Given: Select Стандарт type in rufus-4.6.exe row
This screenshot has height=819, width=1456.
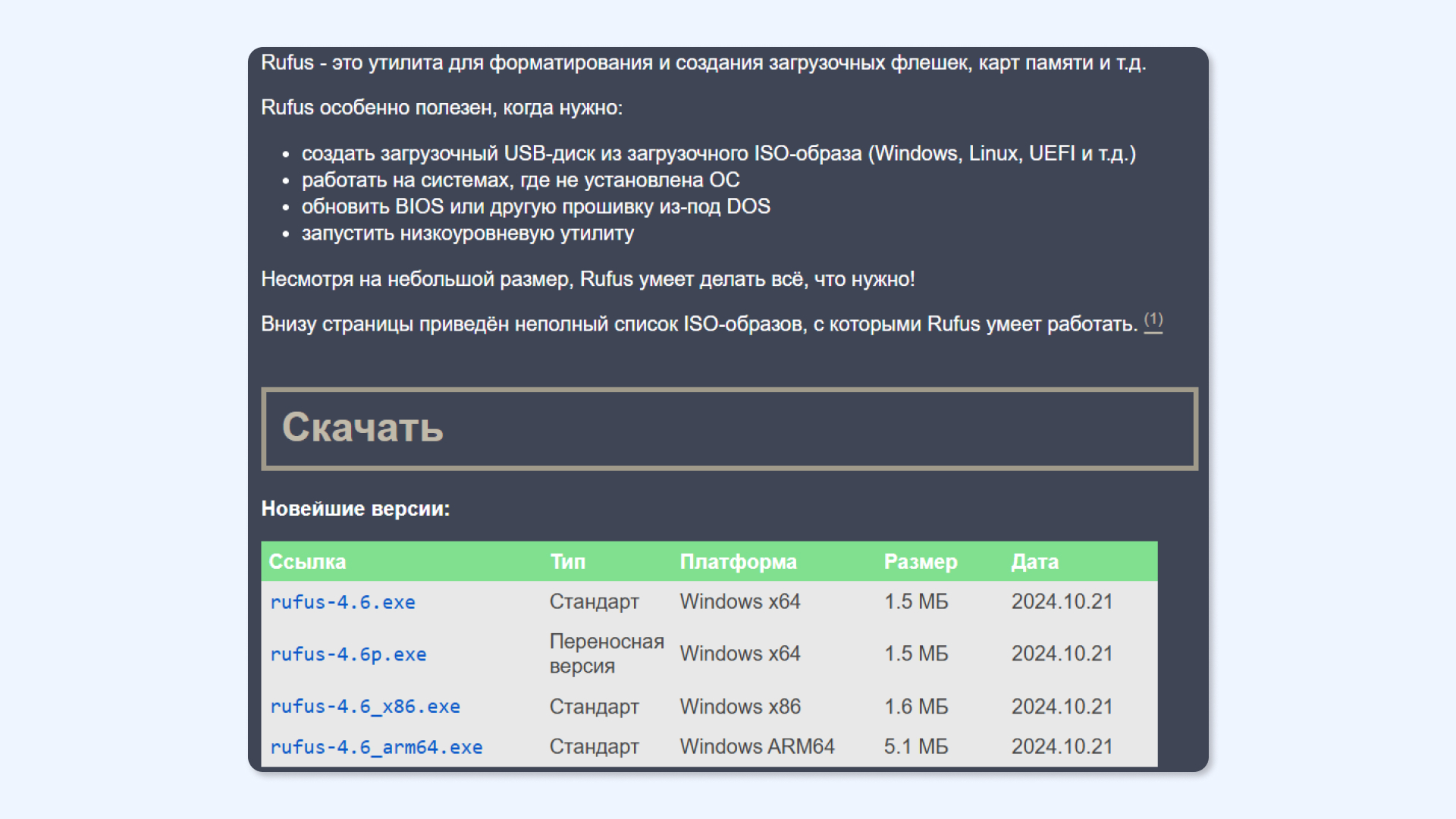Looking at the screenshot, I should pyautogui.click(x=594, y=602).
